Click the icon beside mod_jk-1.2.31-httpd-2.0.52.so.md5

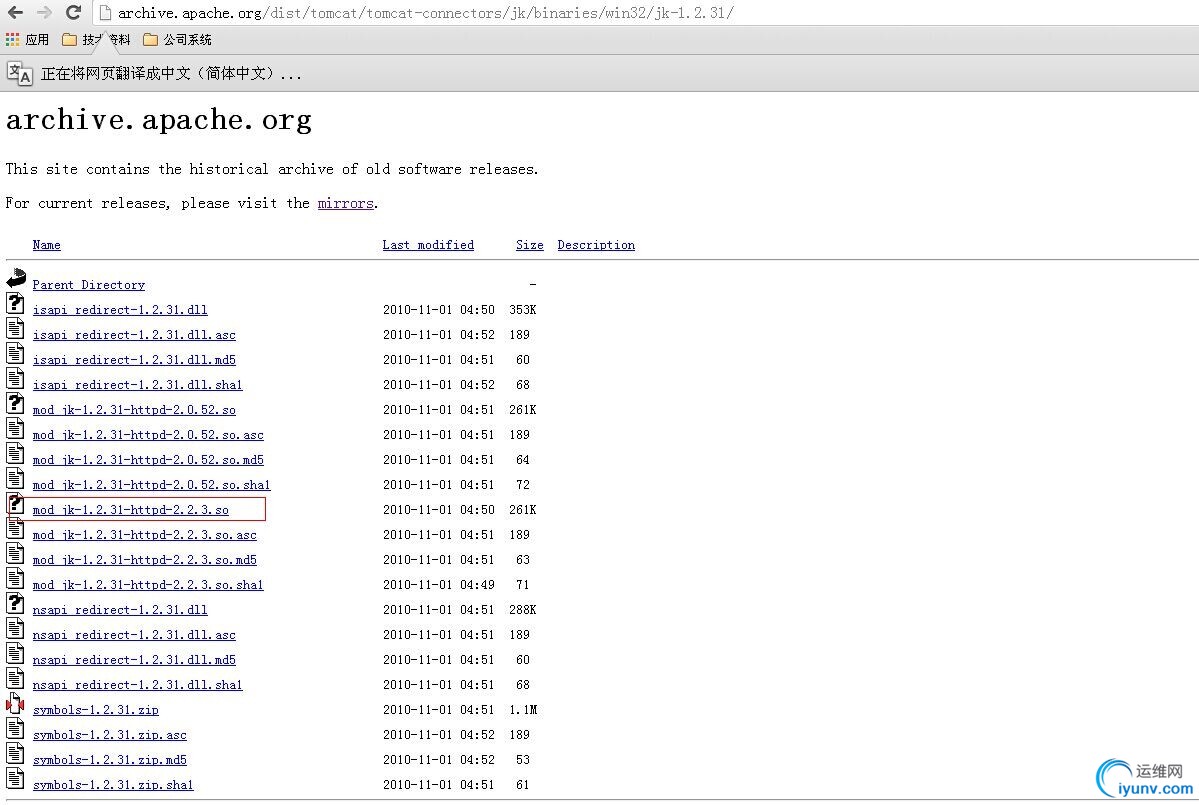coord(15,453)
